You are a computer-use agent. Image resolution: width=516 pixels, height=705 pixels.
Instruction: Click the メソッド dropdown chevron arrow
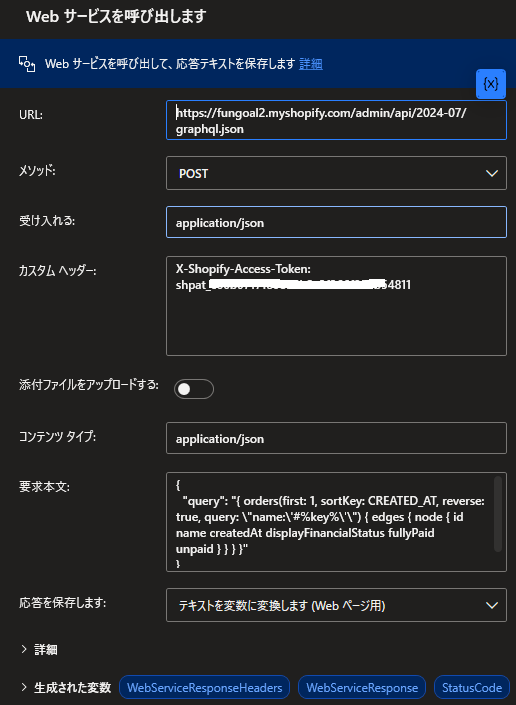492,173
